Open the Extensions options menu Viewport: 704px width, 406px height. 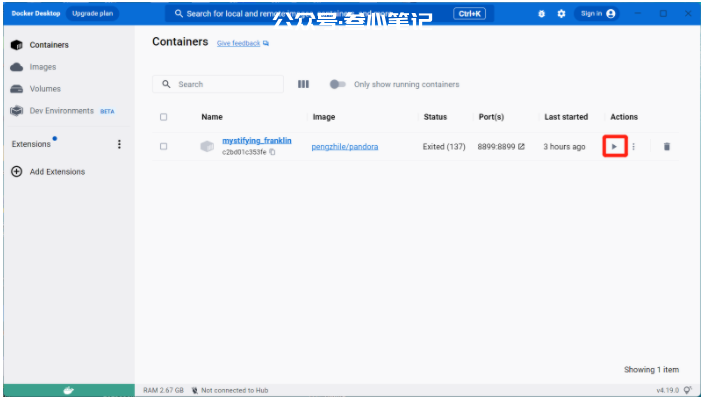pyautogui.click(x=119, y=144)
